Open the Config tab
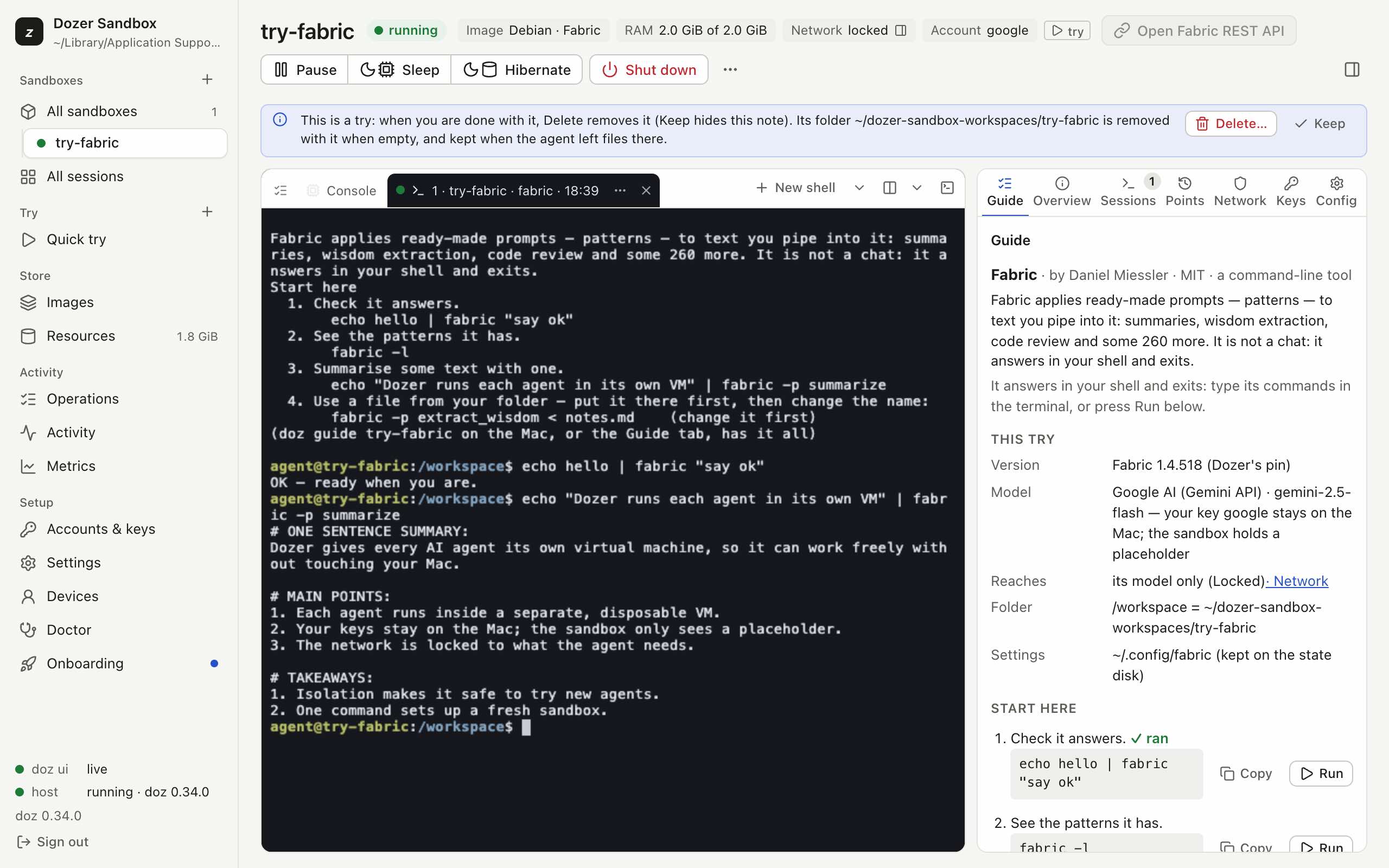The image size is (1389, 868). [1336, 191]
